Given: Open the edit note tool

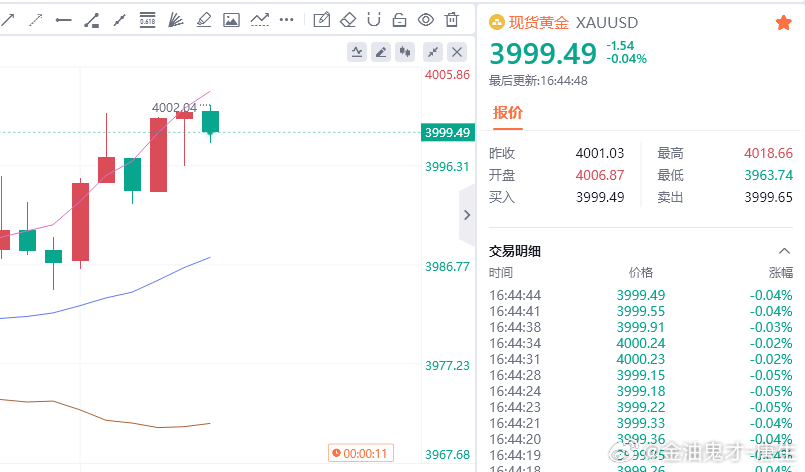Looking at the screenshot, I should [321, 20].
